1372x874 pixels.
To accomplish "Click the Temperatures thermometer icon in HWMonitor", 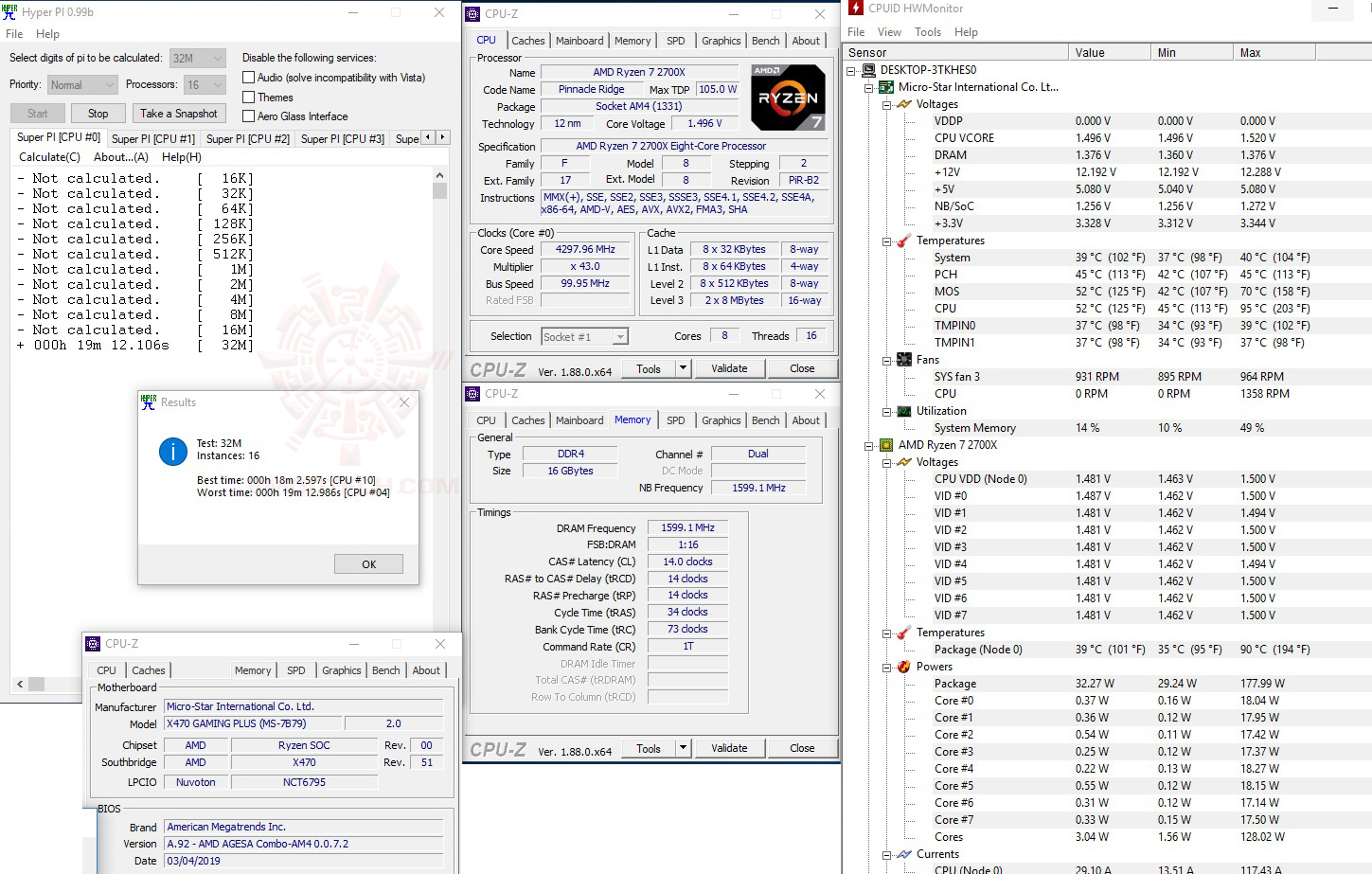I will 902,240.
